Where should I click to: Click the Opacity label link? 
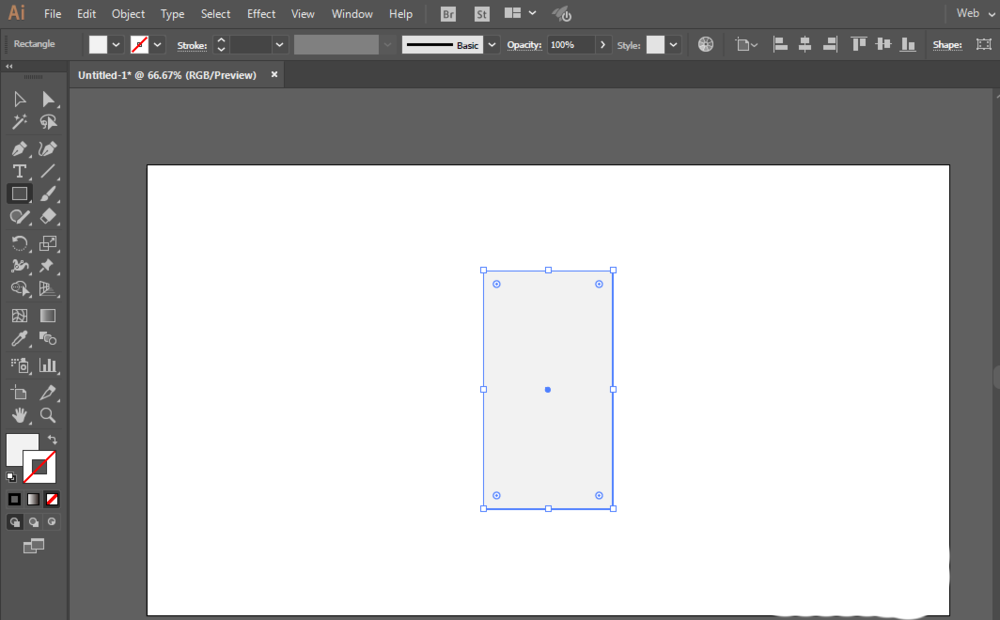[x=524, y=45]
